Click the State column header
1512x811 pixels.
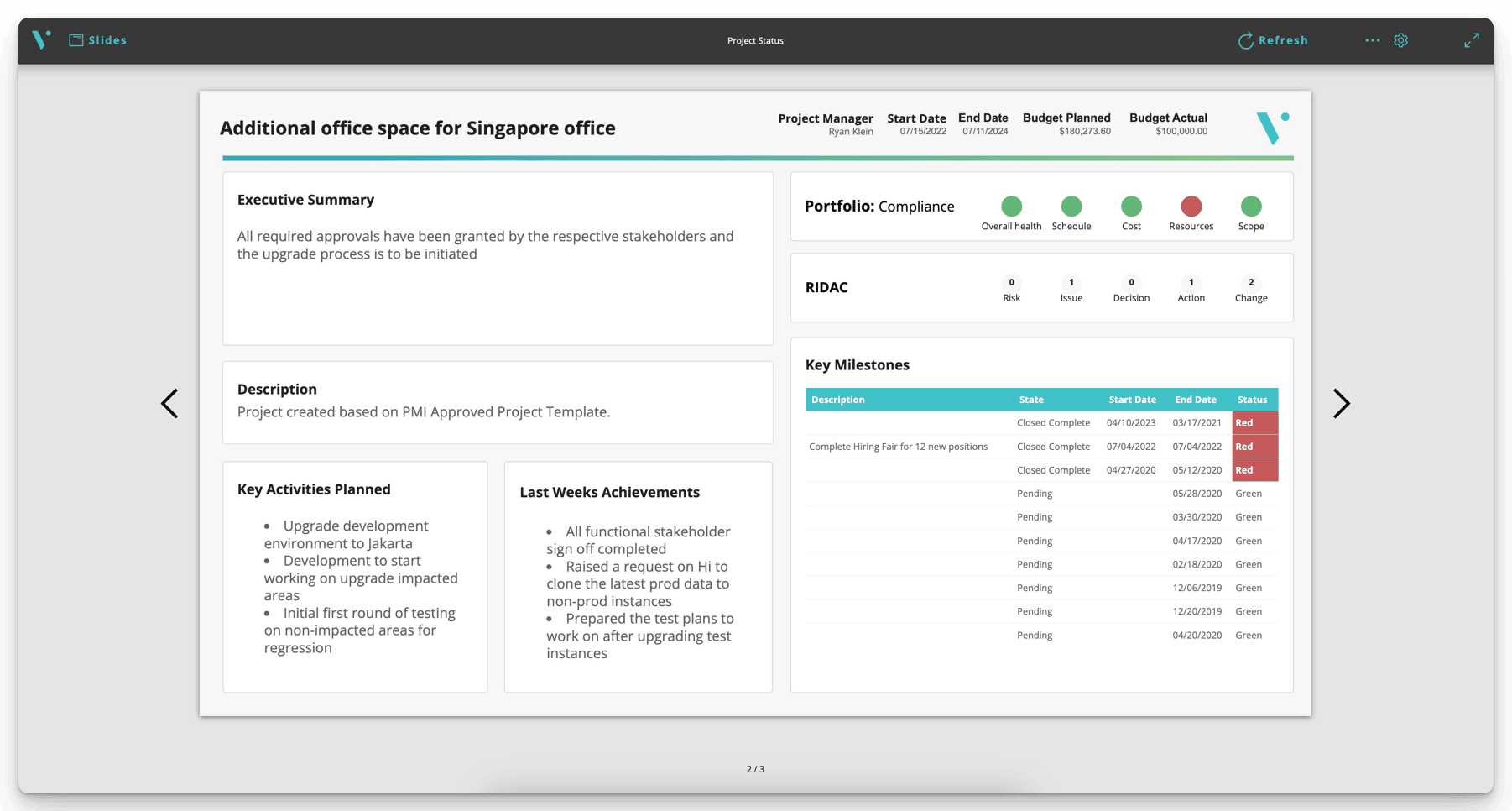pos(1031,400)
